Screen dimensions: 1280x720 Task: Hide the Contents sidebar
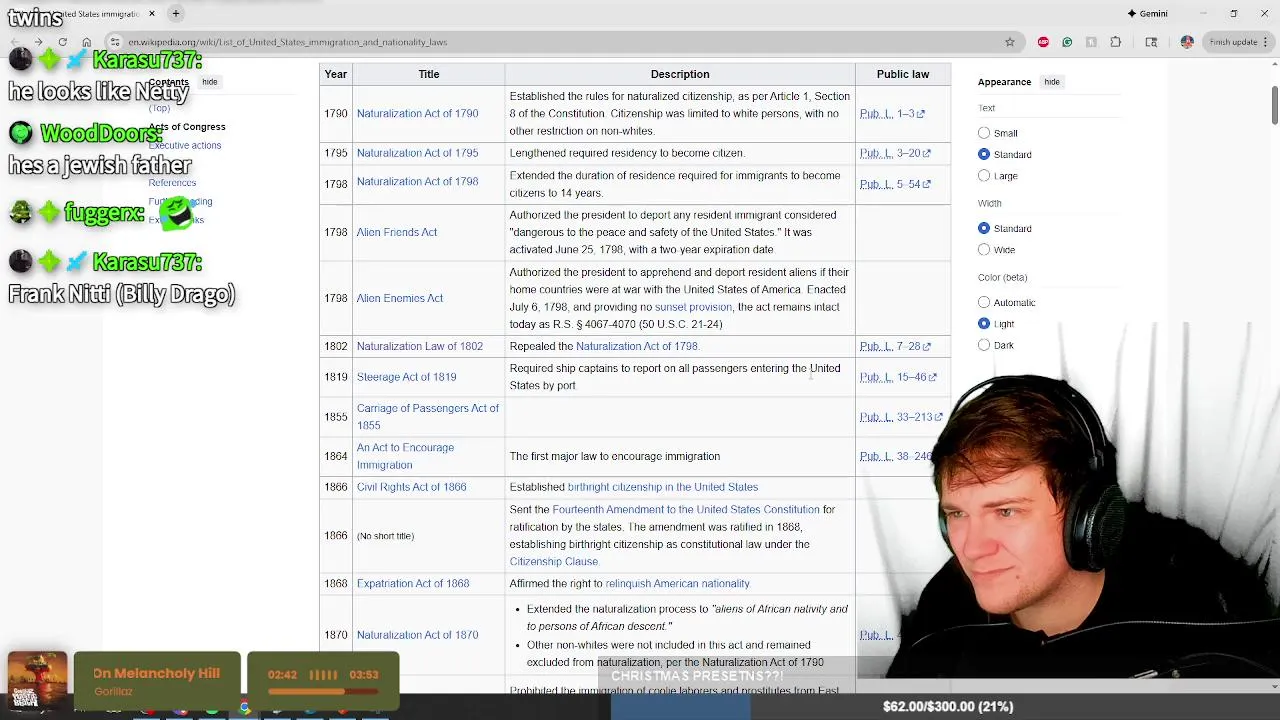tap(209, 82)
